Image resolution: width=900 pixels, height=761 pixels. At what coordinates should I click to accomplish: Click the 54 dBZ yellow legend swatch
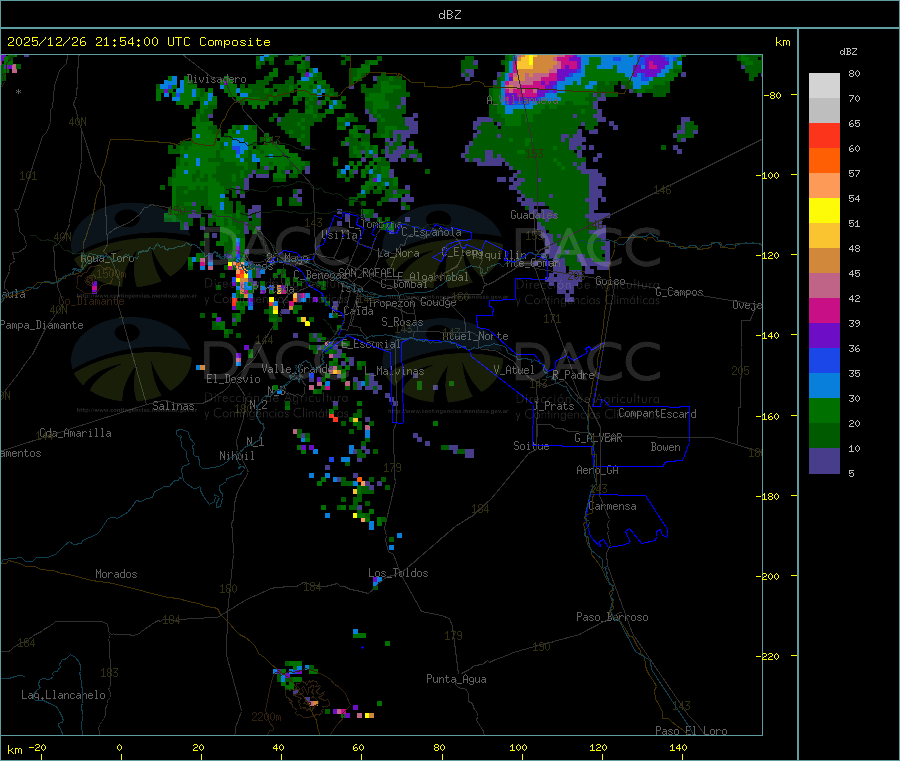pyautogui.click(x=824, y=211)
